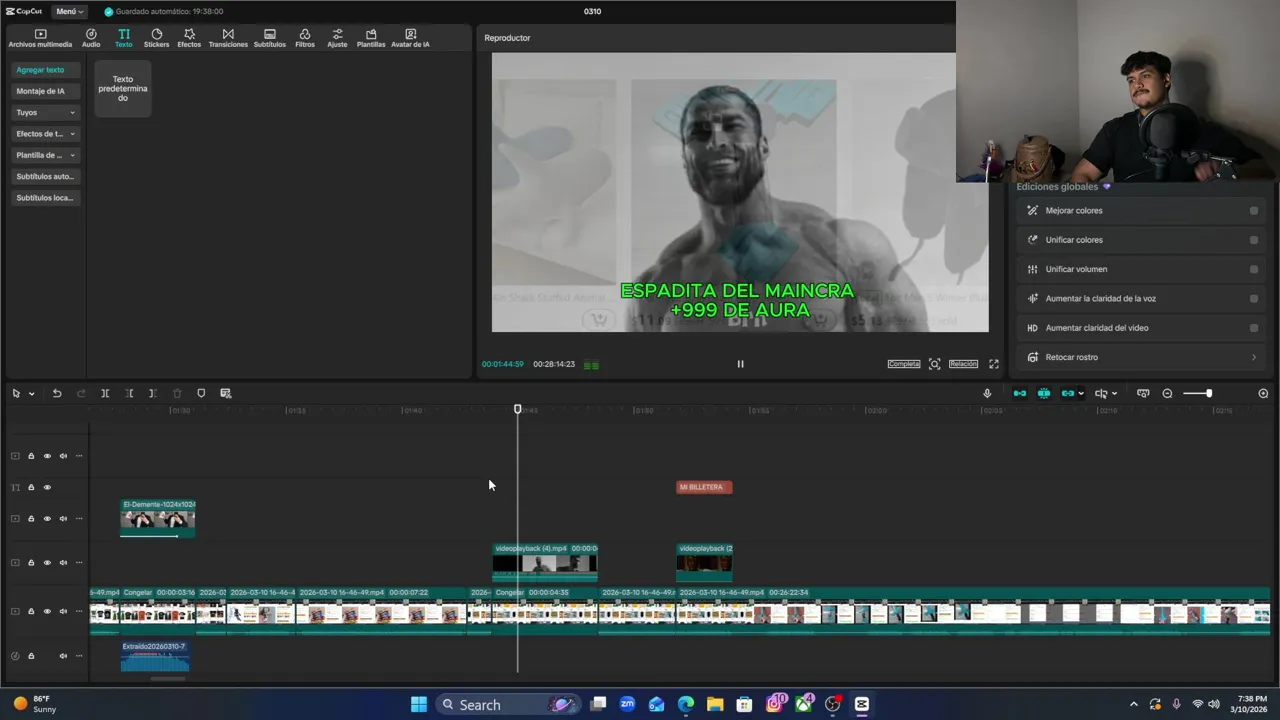Open the Subtítulos tab
Image resolution: width=1280 pixels, height=720 pixels.
270,38
